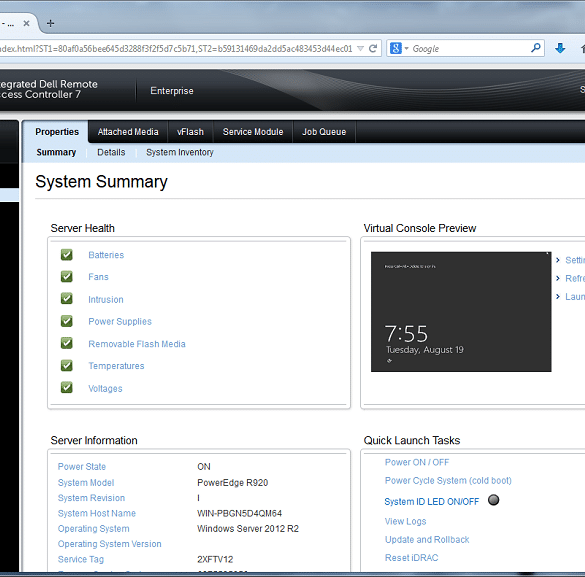Click the chevron beside the Launch link

pyautogui.click(x=558, y=297)
